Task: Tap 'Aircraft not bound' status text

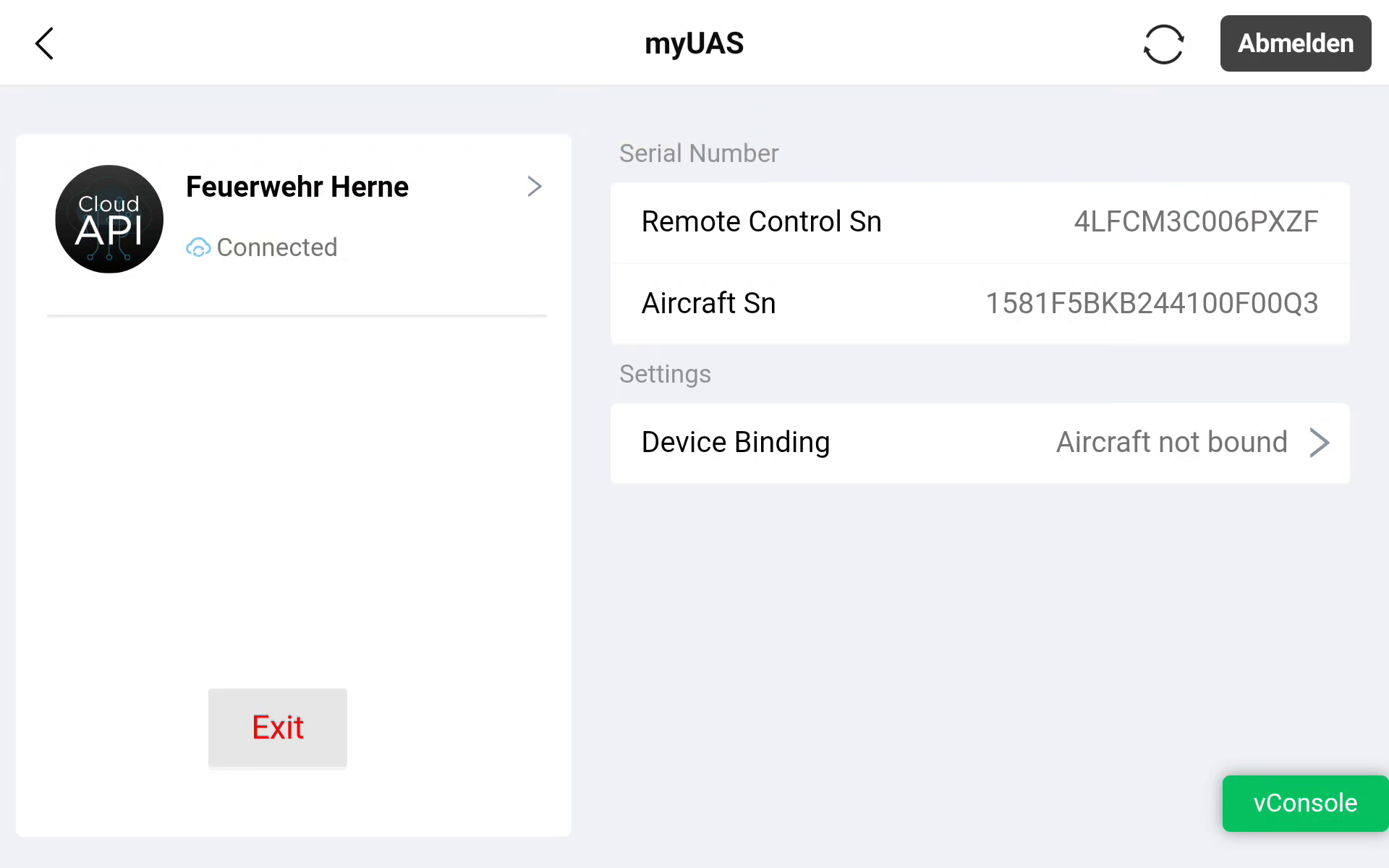Action: (x=1171, y=443)
